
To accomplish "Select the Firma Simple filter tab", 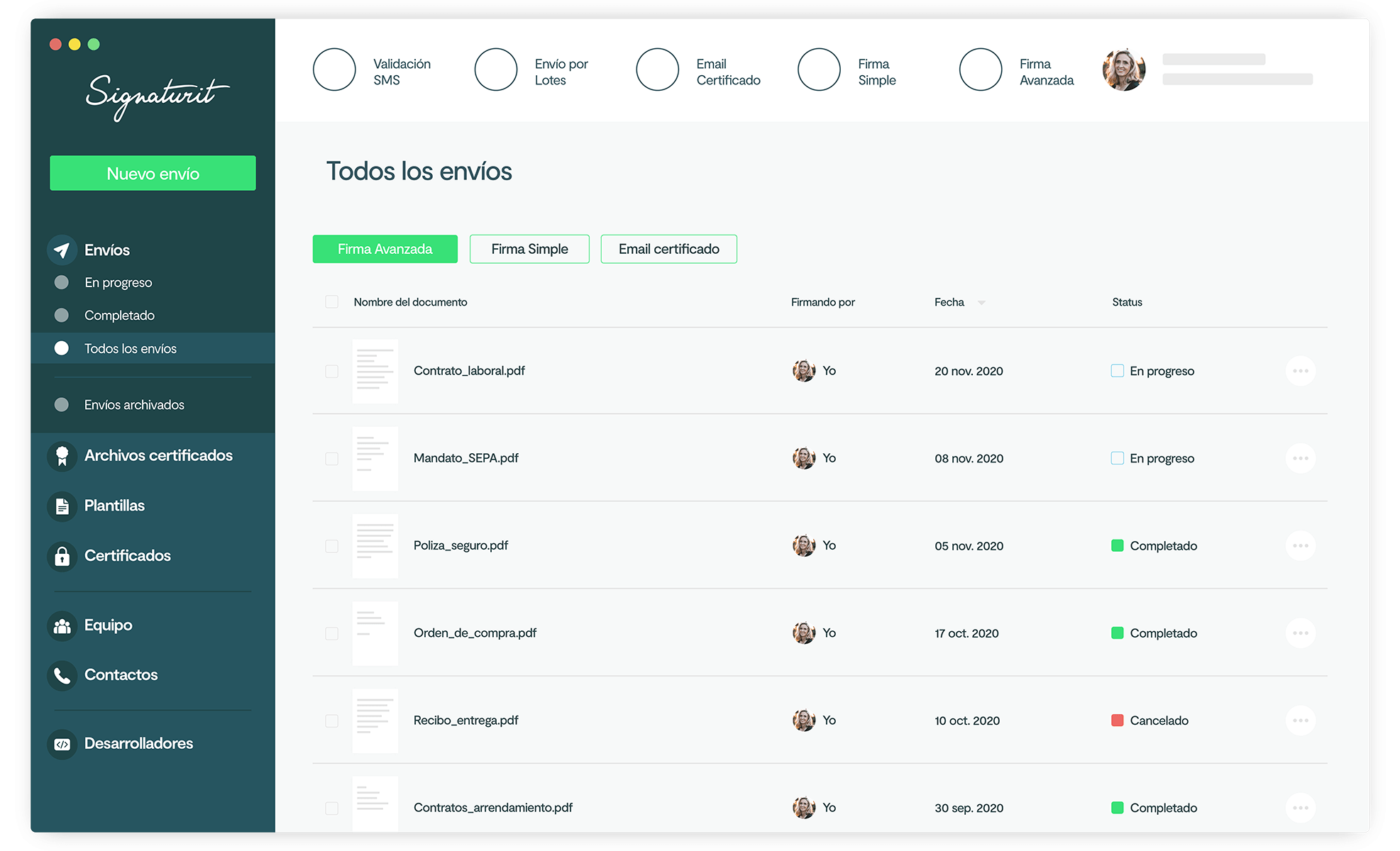I will tap(529, 247).
